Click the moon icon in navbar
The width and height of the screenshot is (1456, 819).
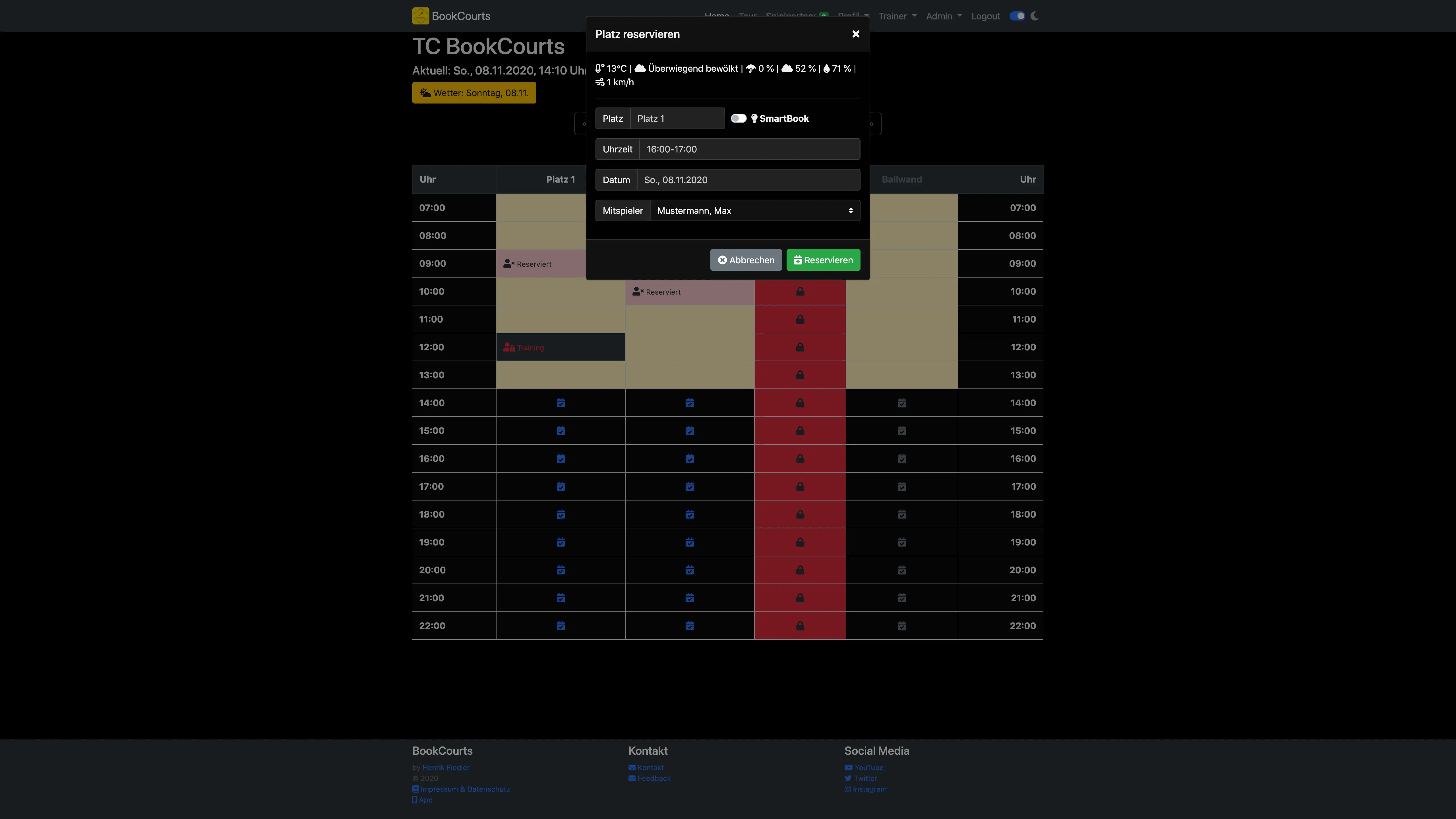1034,16
